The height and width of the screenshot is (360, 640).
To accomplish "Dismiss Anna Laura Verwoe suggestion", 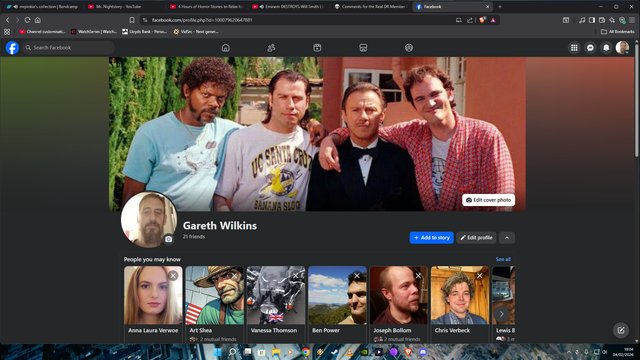I will (173, 276).
